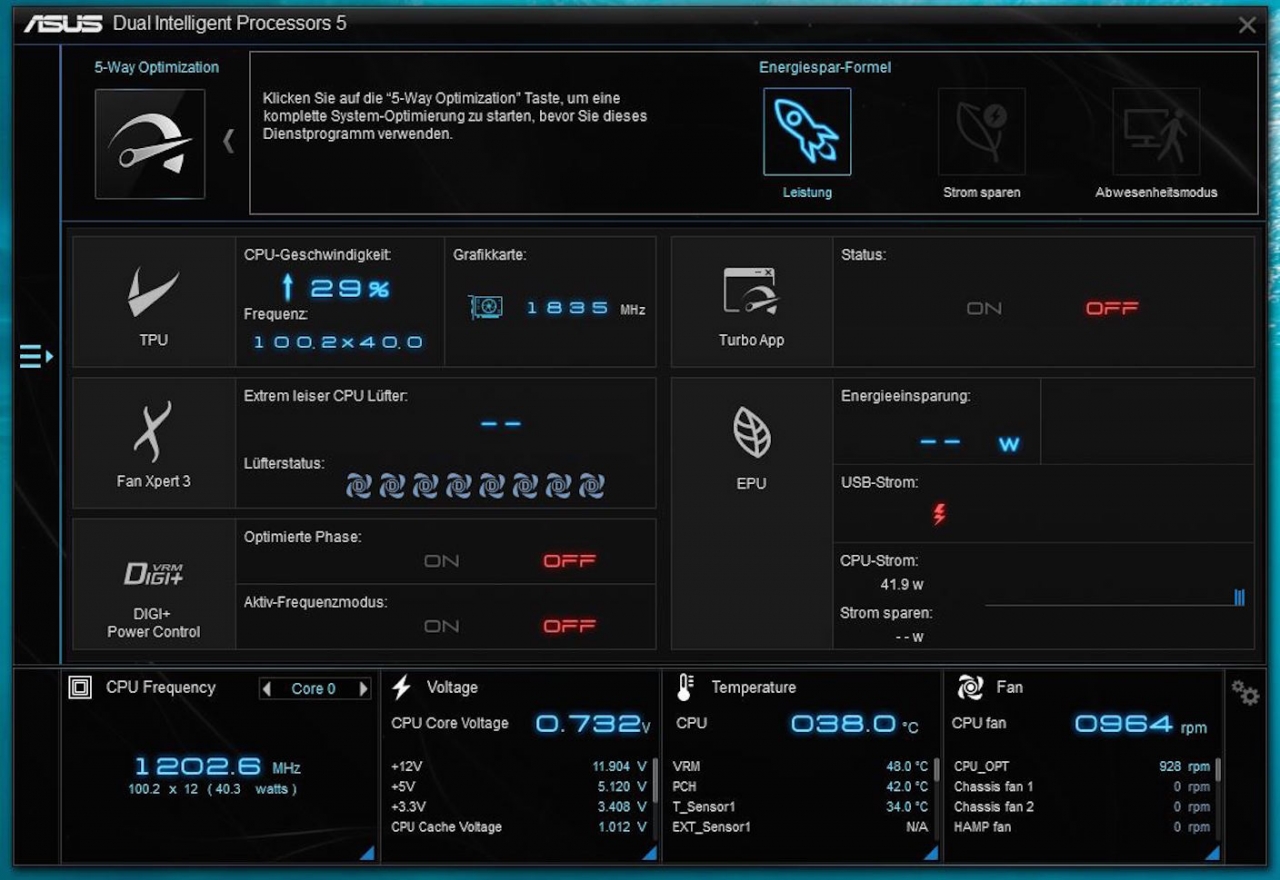Click the 41.9 w CPU-Strom value

click(902, 584)
